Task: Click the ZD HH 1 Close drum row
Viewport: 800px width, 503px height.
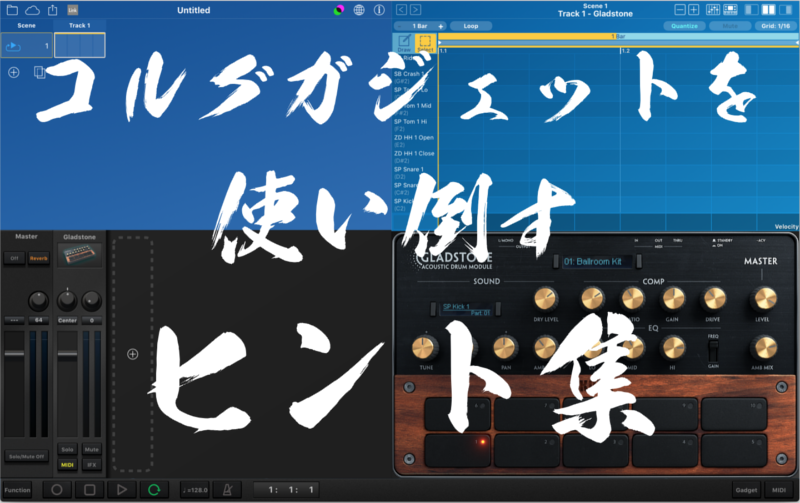Action: [x=414, y=157]
